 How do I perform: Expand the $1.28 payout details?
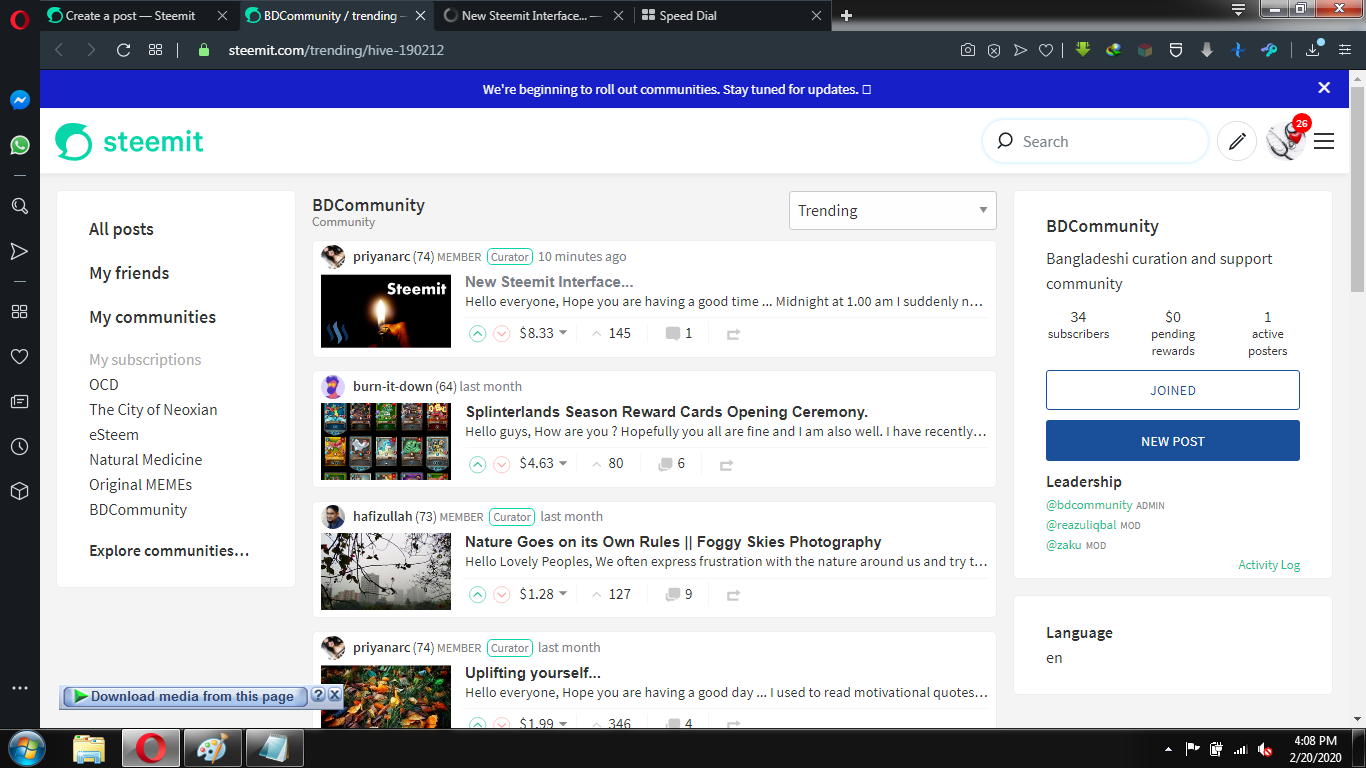[543, 594]
